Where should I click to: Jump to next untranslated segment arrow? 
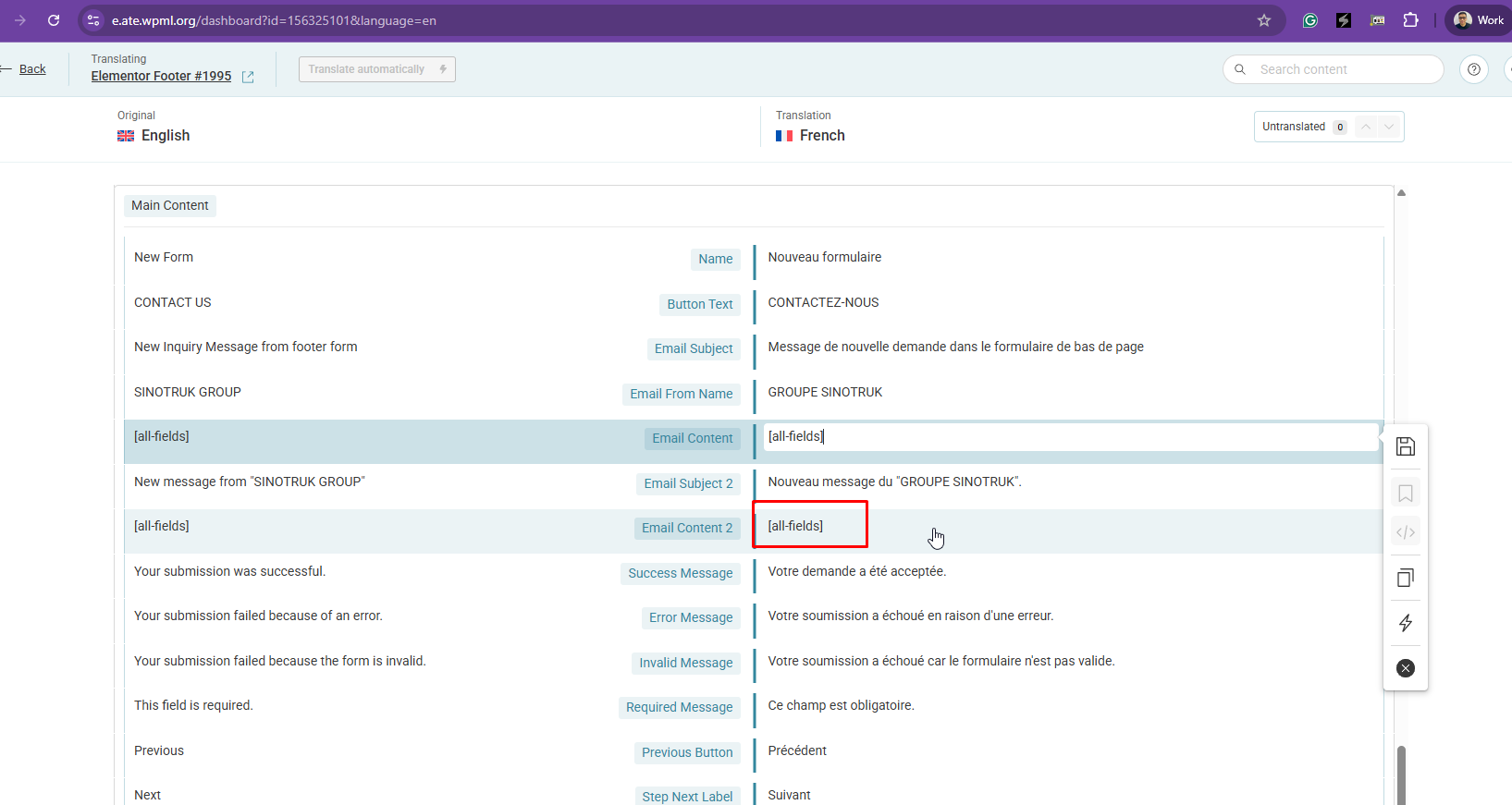1389,127
